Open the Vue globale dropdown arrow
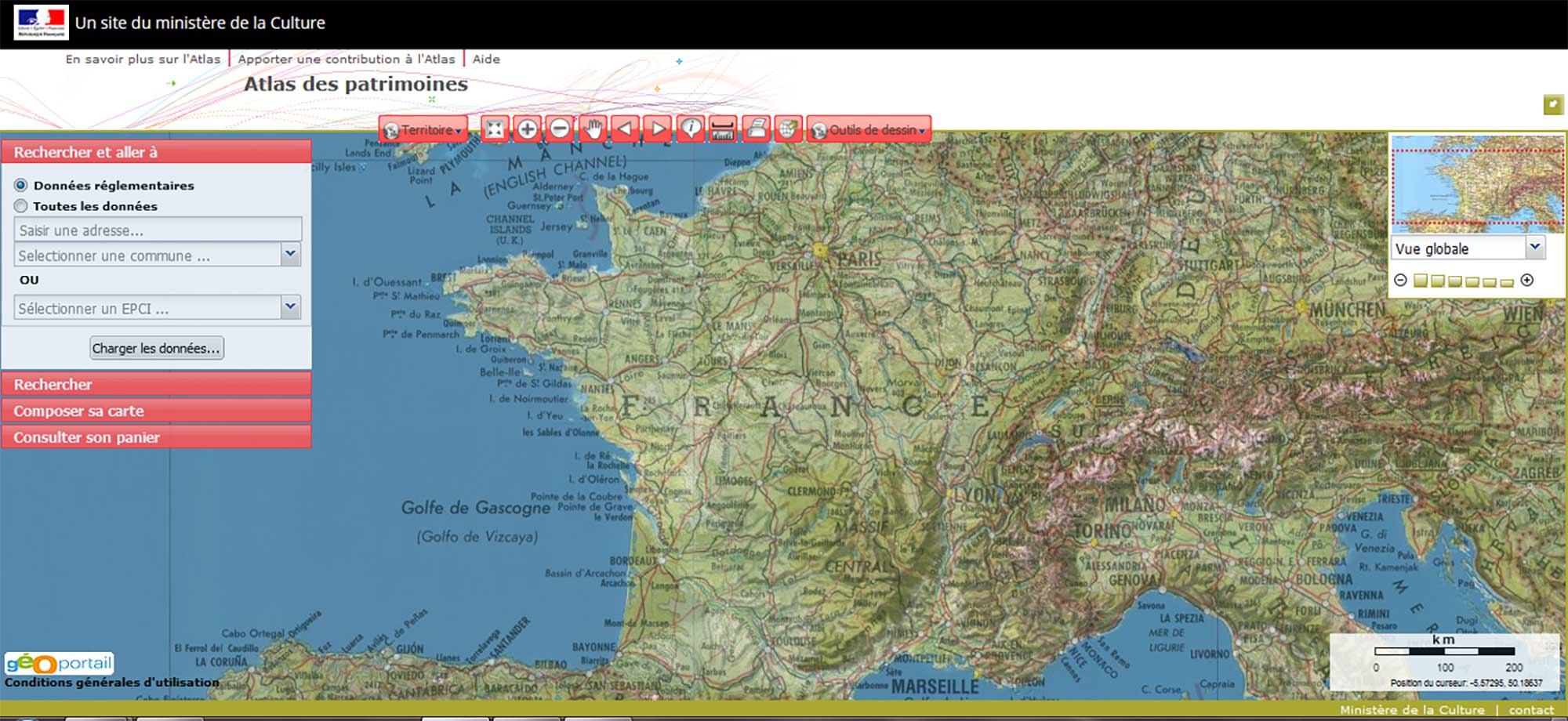This screenshot has width=1568, height=721. point(1535,247)
